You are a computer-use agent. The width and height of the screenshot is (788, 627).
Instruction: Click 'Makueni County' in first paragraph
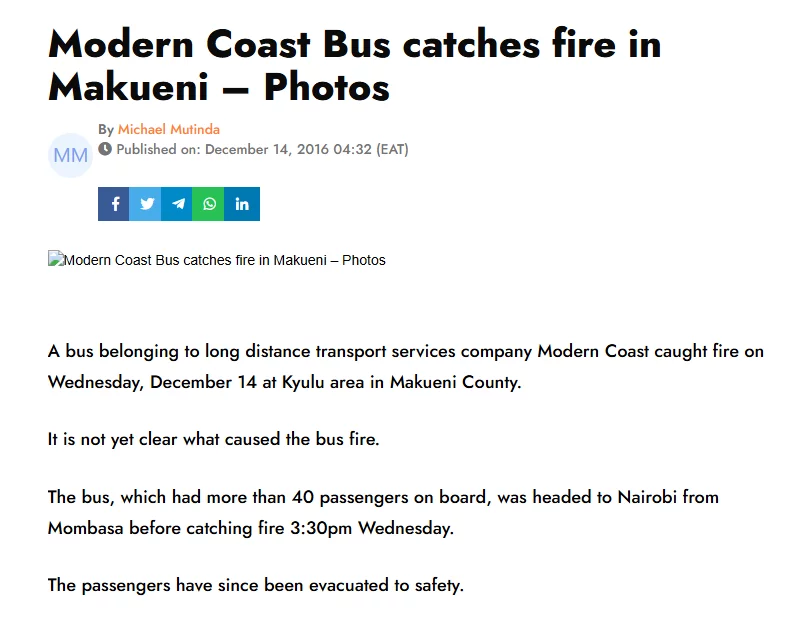click(455, 382)
